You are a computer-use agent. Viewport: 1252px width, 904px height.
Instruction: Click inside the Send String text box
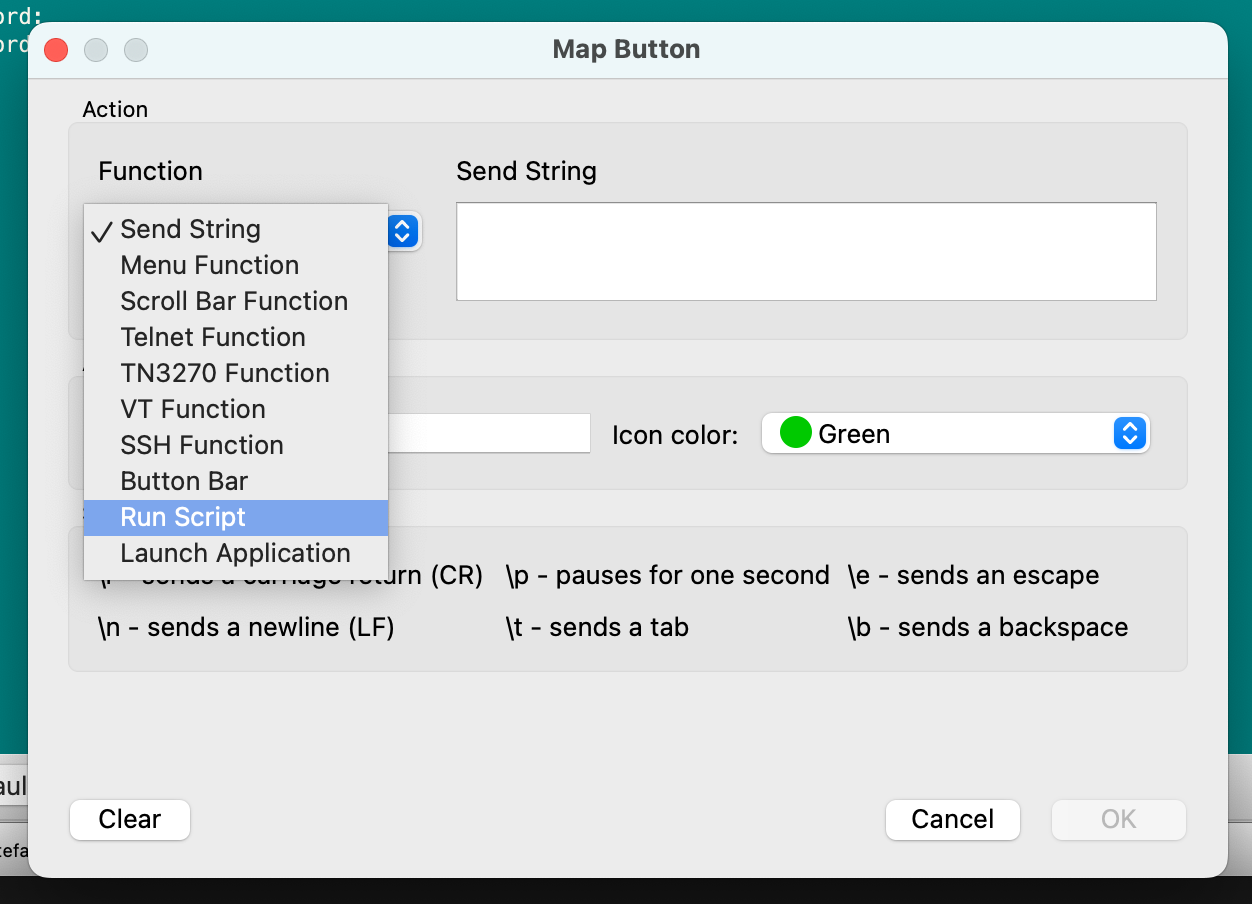click(x=806, y=251)
